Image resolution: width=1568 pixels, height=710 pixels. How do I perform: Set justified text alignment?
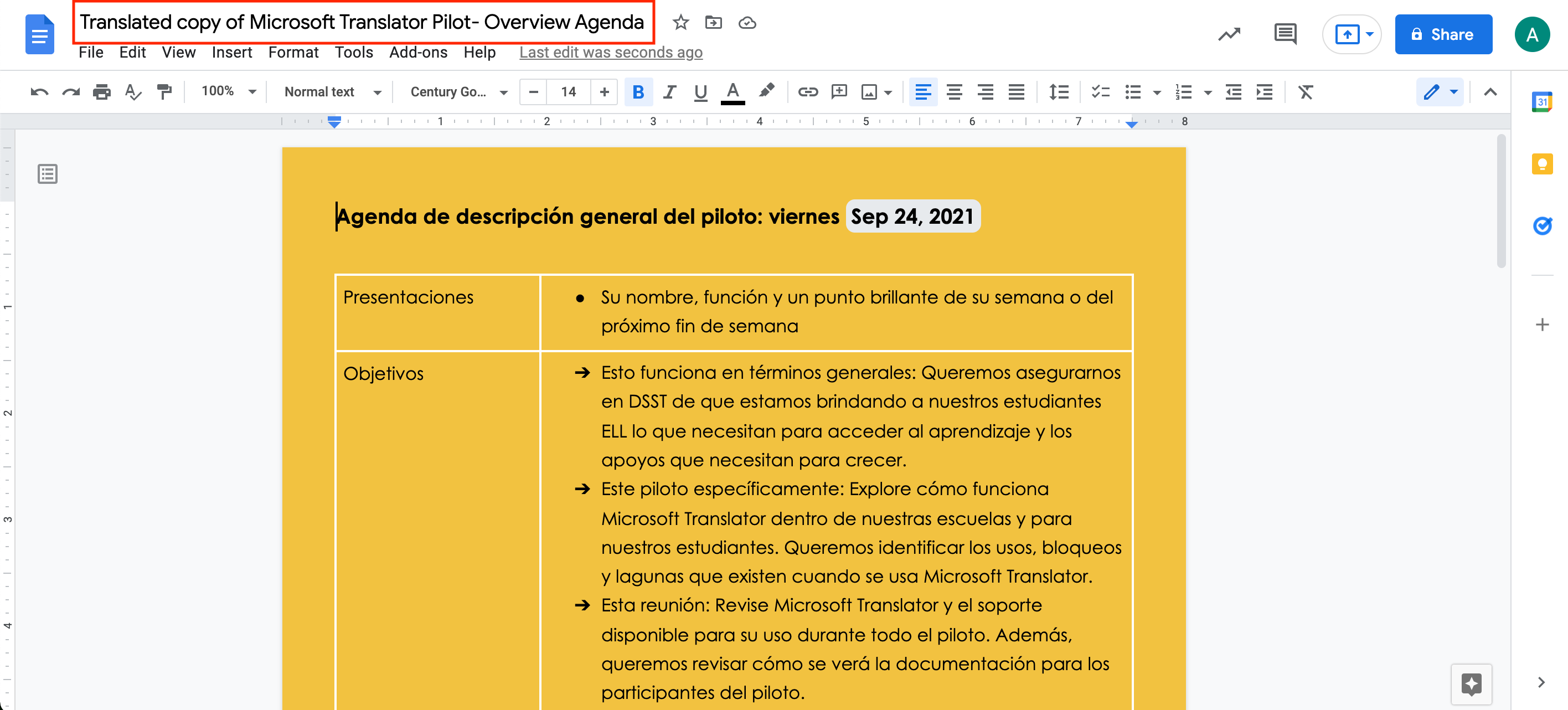1016,92
